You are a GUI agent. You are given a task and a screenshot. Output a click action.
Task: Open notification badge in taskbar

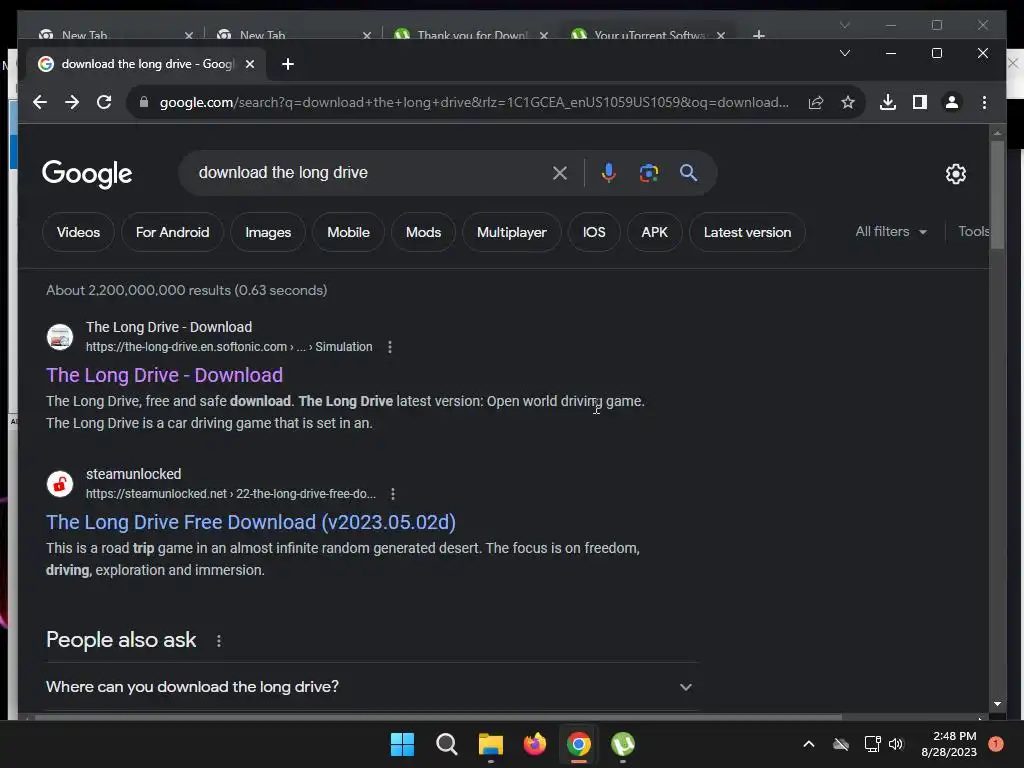pyautogui.click(x=996, y=744)
